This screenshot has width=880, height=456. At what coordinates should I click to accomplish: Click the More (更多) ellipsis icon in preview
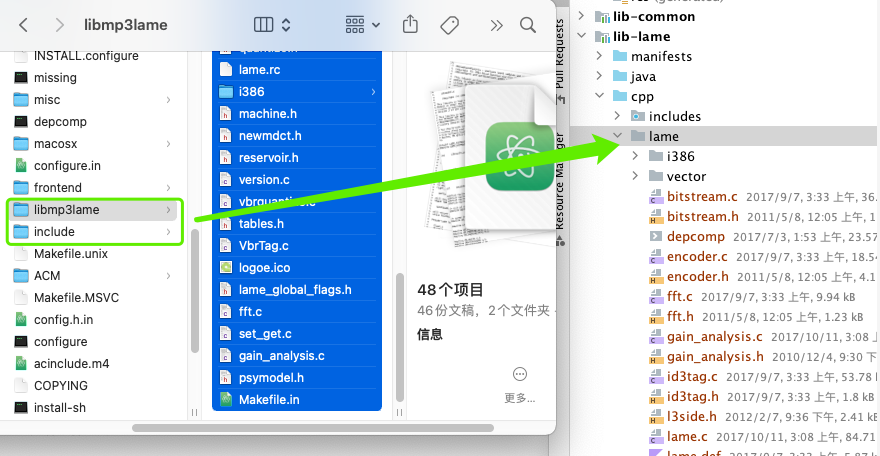[x=519, y=374]
